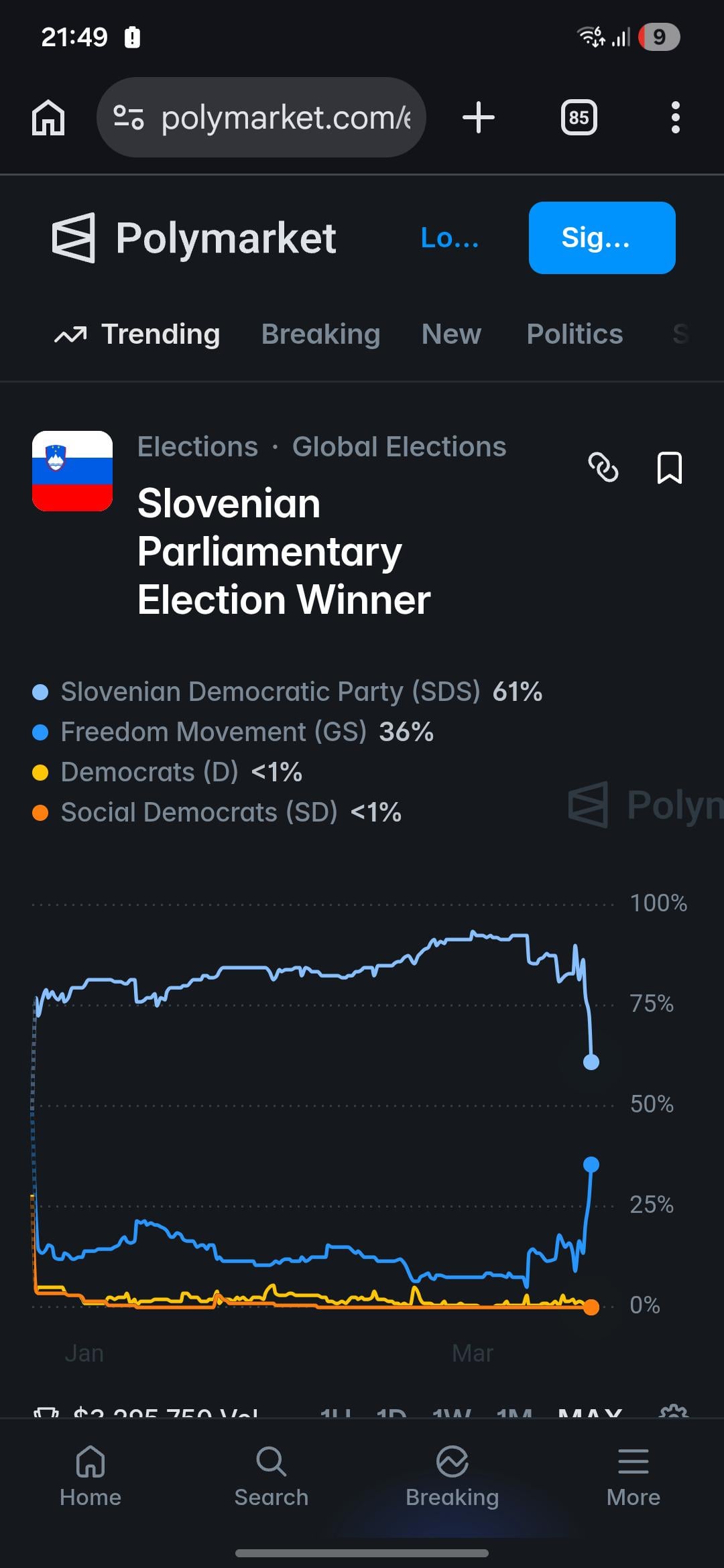Tap the URL address field

[x=286, y=118]
